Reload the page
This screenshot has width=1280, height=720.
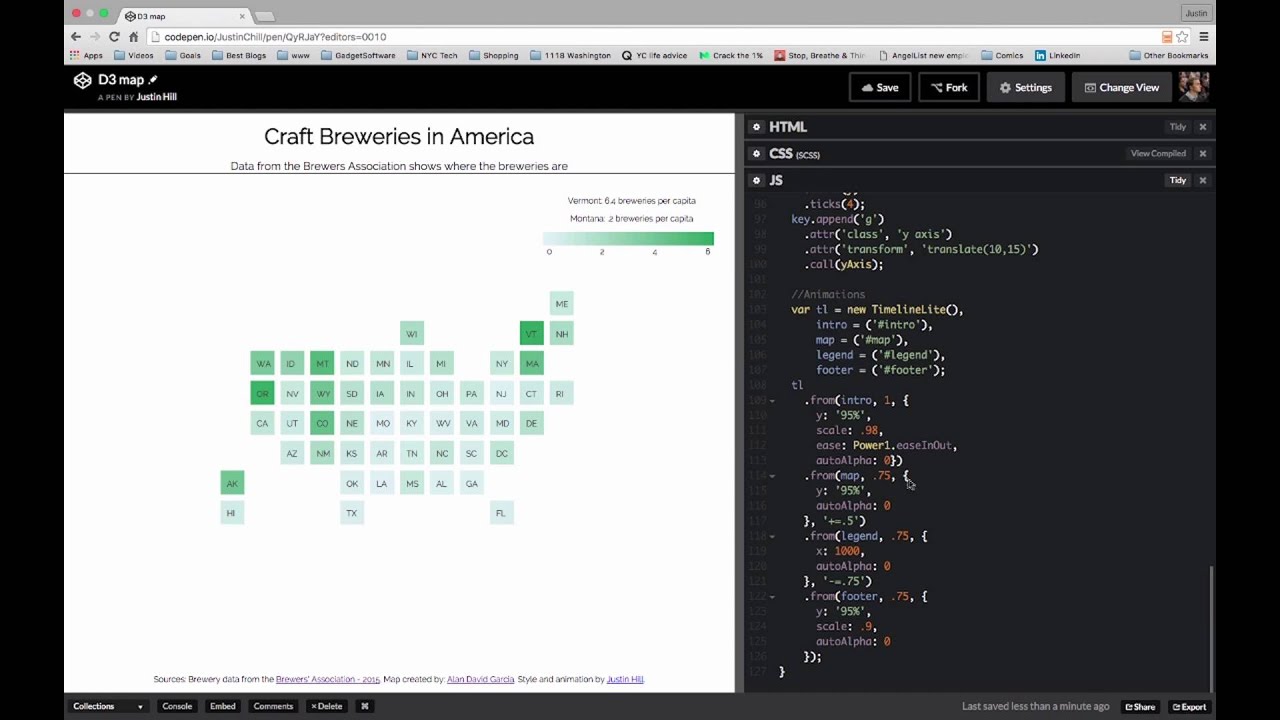(114, 36)
